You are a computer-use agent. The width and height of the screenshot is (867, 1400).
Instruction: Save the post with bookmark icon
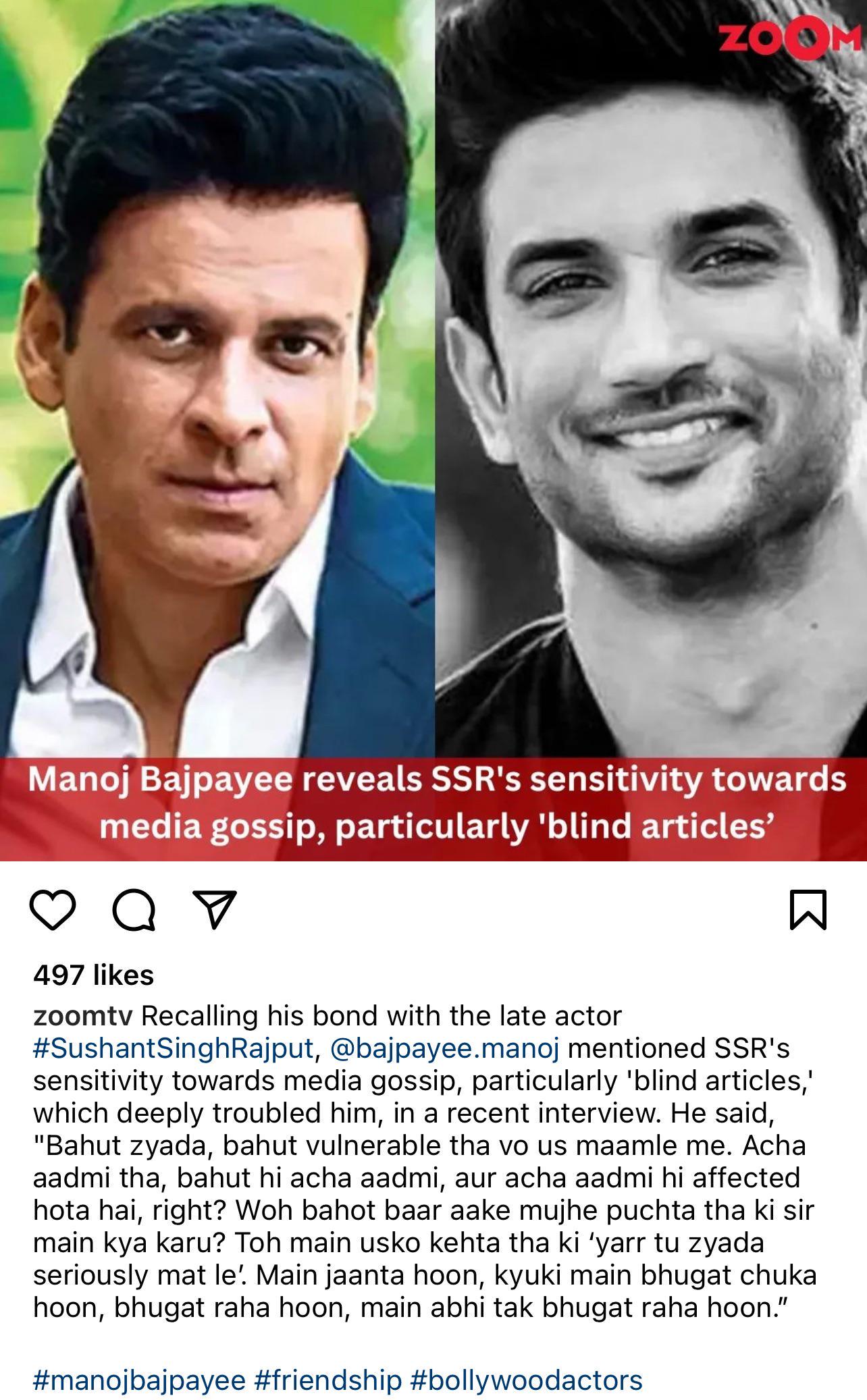(x=808, y=909)
